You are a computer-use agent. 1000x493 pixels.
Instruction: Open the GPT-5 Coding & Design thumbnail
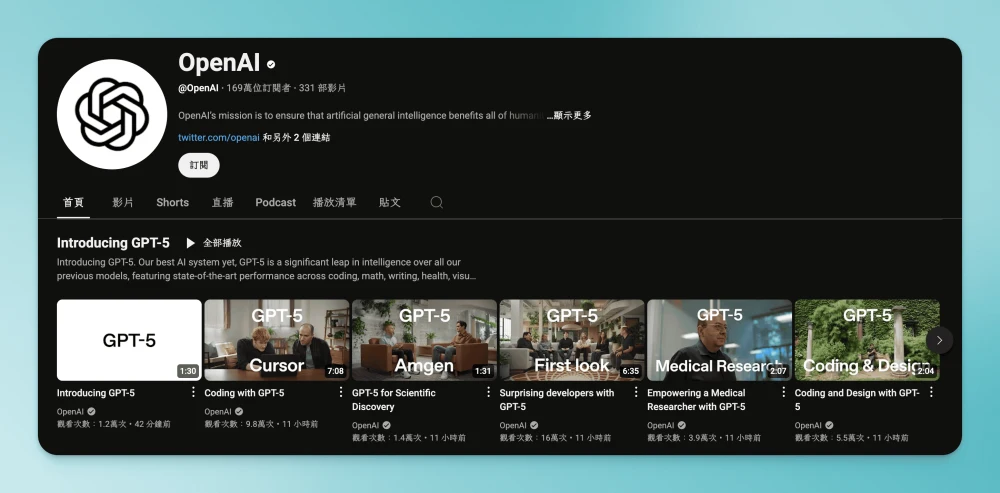point(867,340)
